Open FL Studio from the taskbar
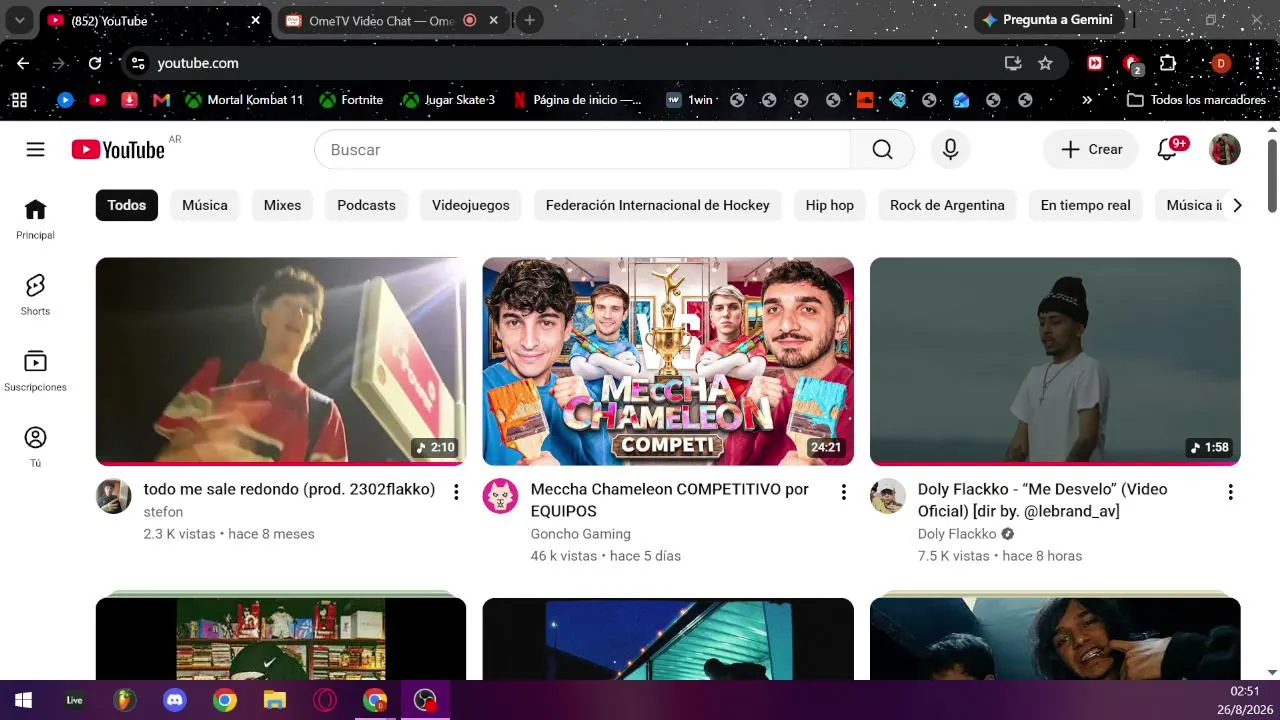 (125, 700)
